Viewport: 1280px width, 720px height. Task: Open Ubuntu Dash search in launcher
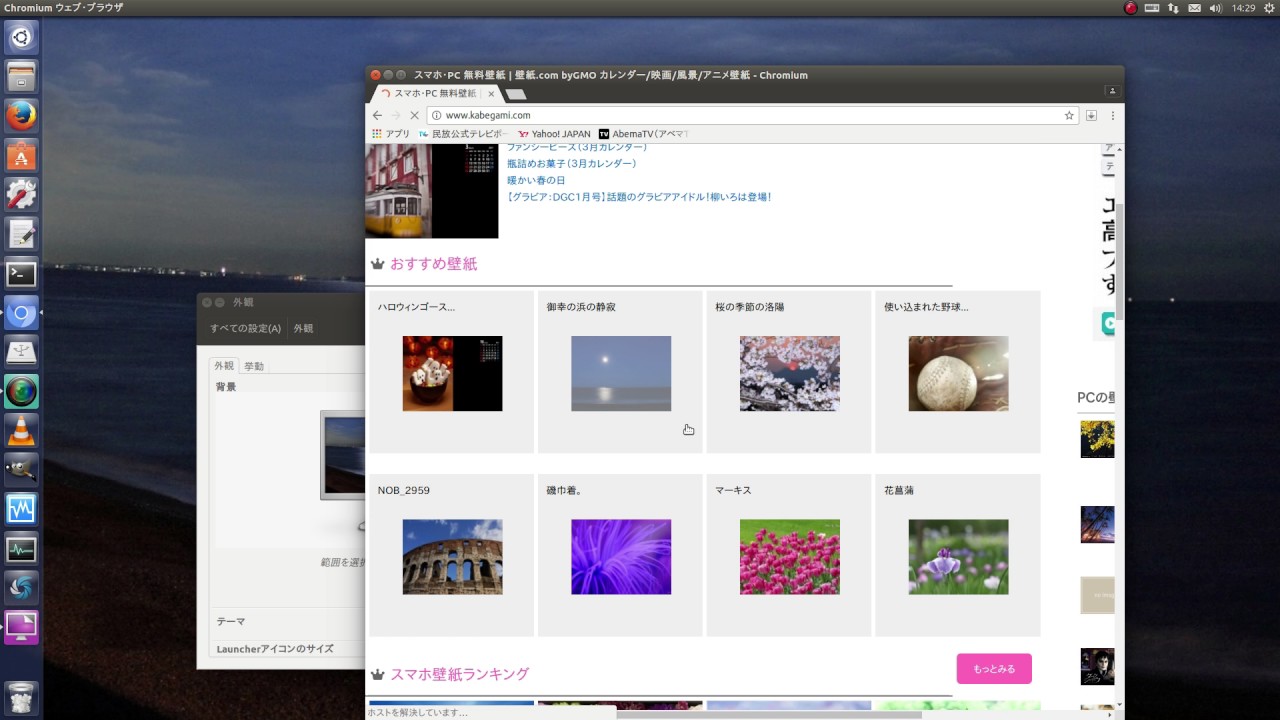click(x=21, y=38)
